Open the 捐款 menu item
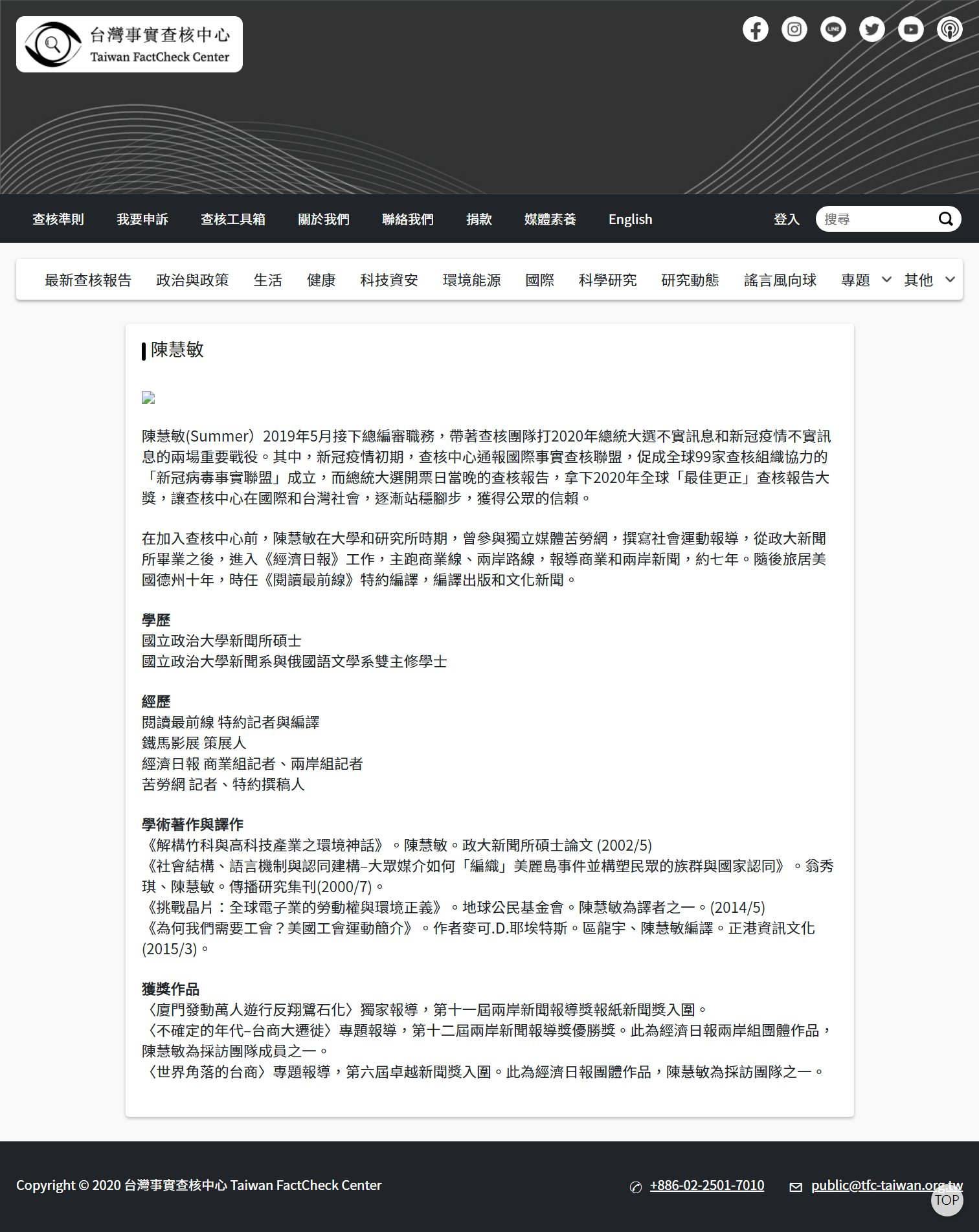The image size is (979, 1232). 479,219
